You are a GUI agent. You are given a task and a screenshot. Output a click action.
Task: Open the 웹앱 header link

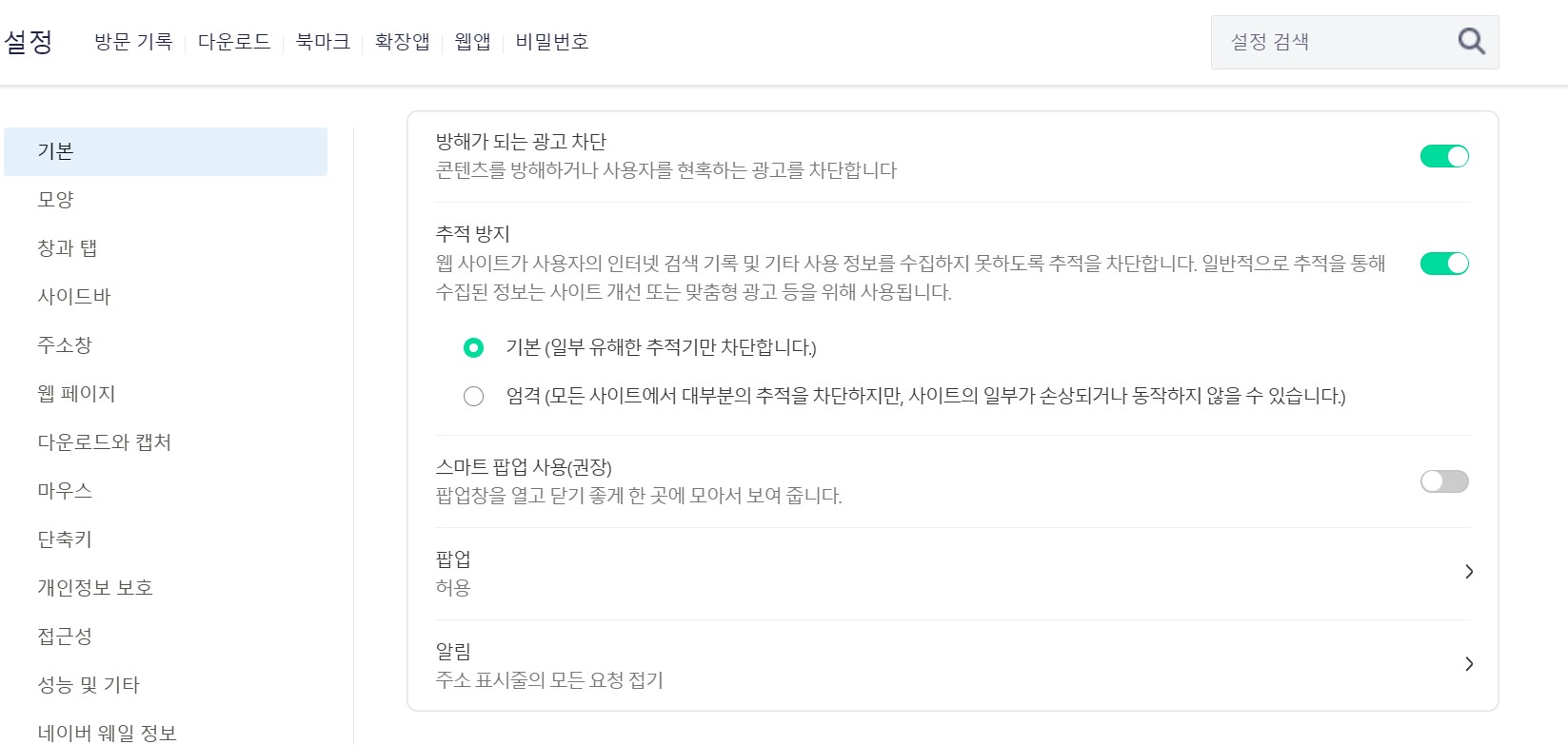click(x=472, y=42)
